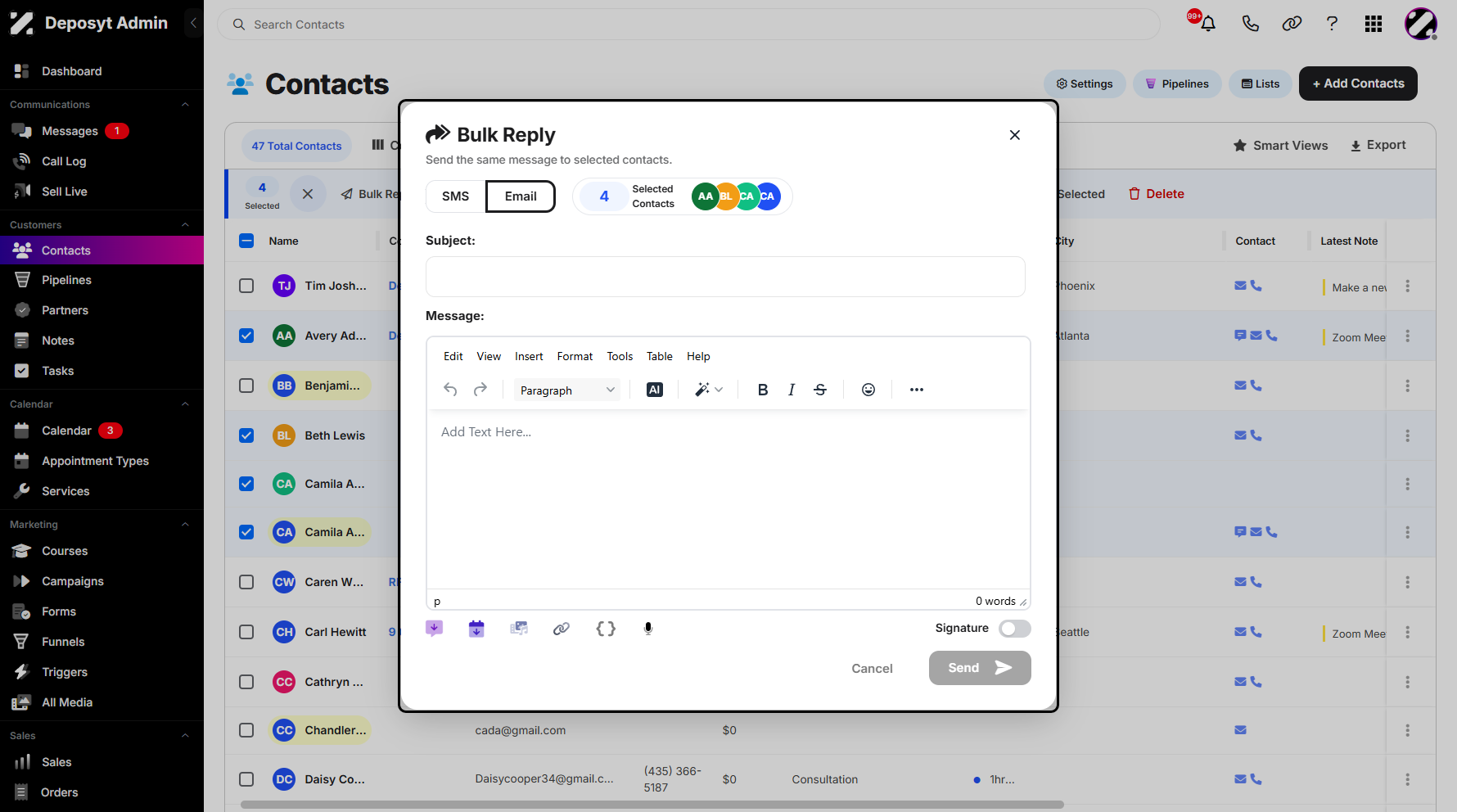
Task: Open the Format menu in editor
Action: click(x=575, y=356)
